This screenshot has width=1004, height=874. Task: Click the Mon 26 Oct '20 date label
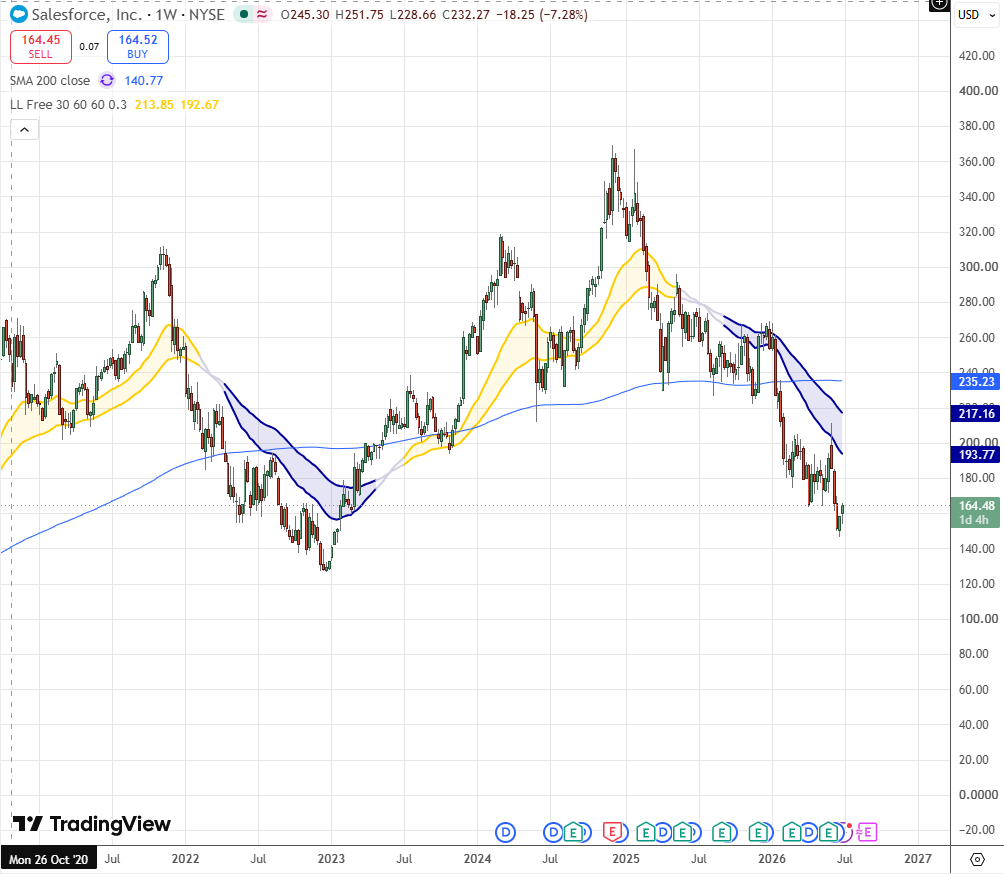pos(49,859)
